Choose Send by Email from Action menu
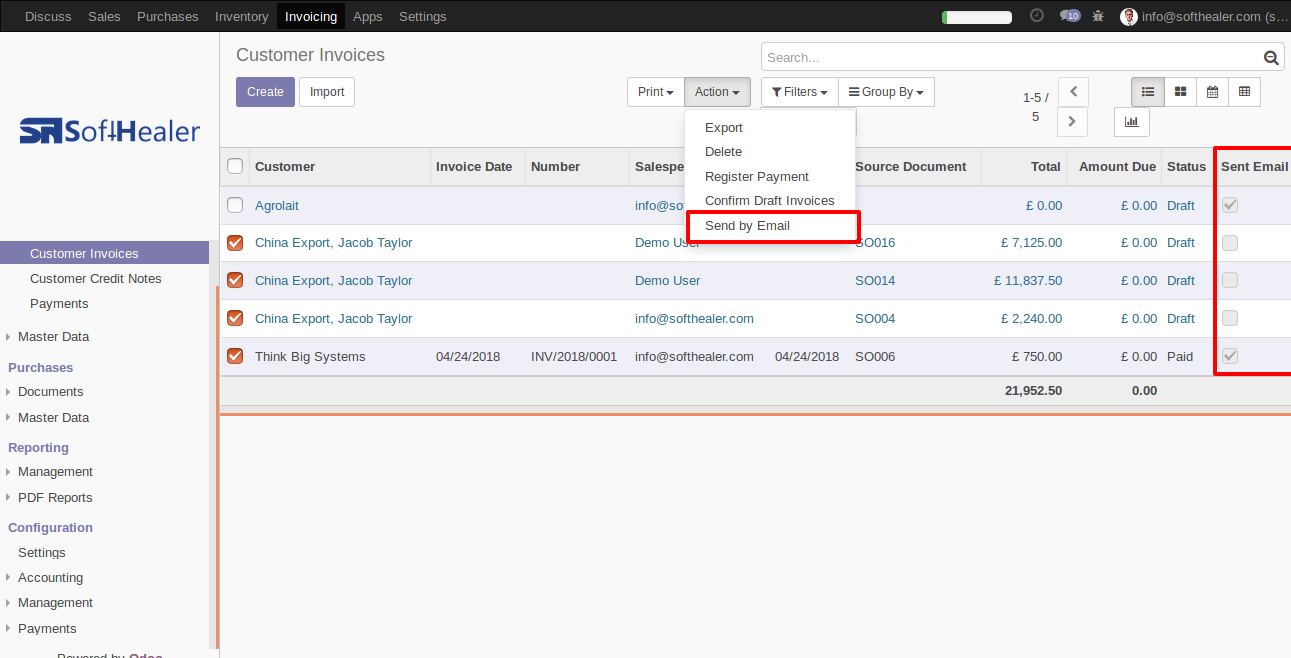Screen dimensions: 1291x658 [x=770, y=226]
